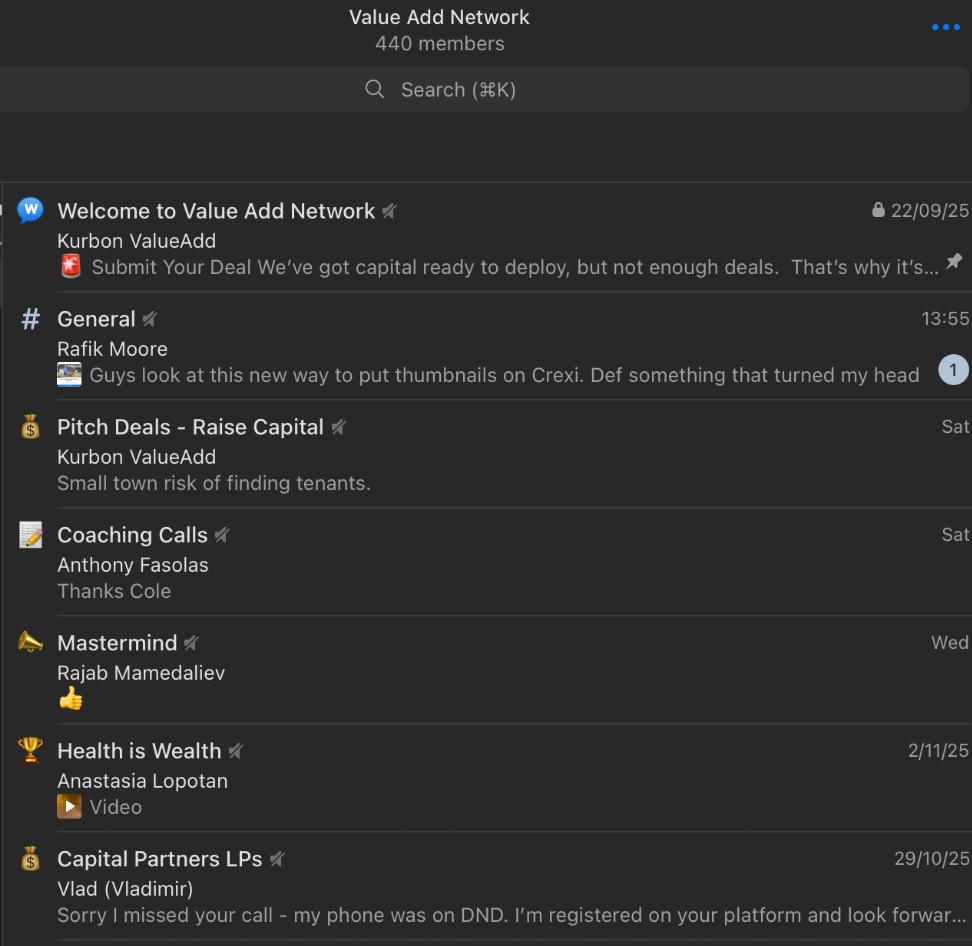The image size is (972, 946).
Task: Open the Welcome to Value Add Network topic
Action: (486, 237)
